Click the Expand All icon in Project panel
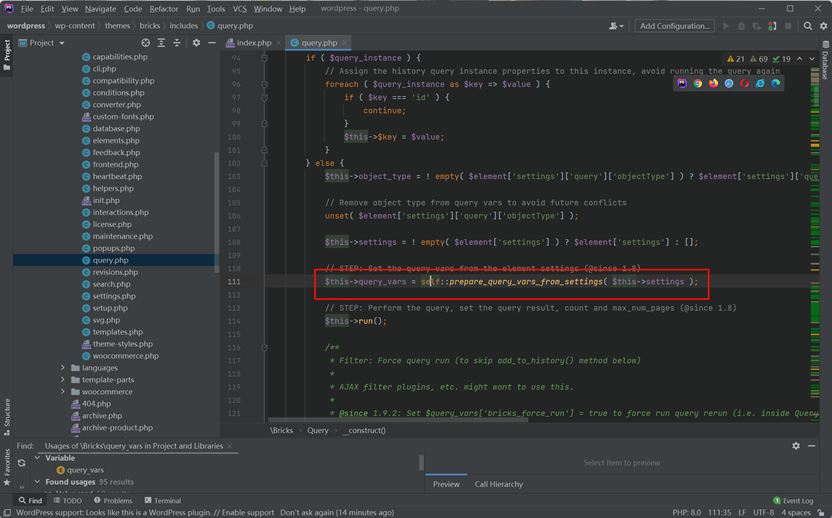This screenshot has width=832, height=518. pyautogui.click(x=161, y=43)
